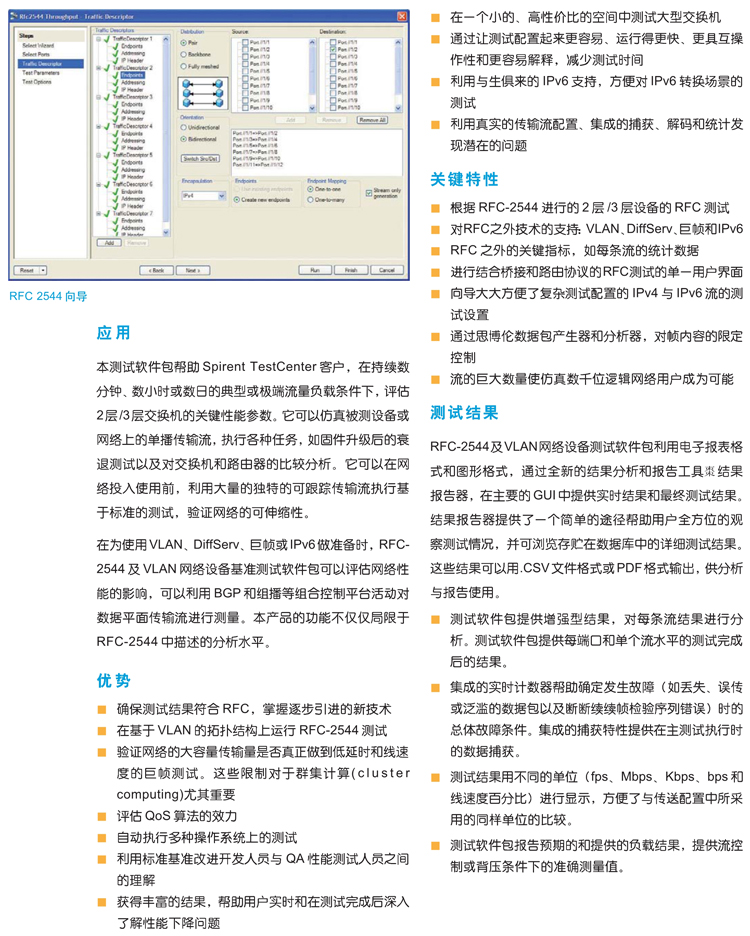Collapse TrafficDescriptor 5 tree node
Screen dimensions: 750x936
click(97, 155)
